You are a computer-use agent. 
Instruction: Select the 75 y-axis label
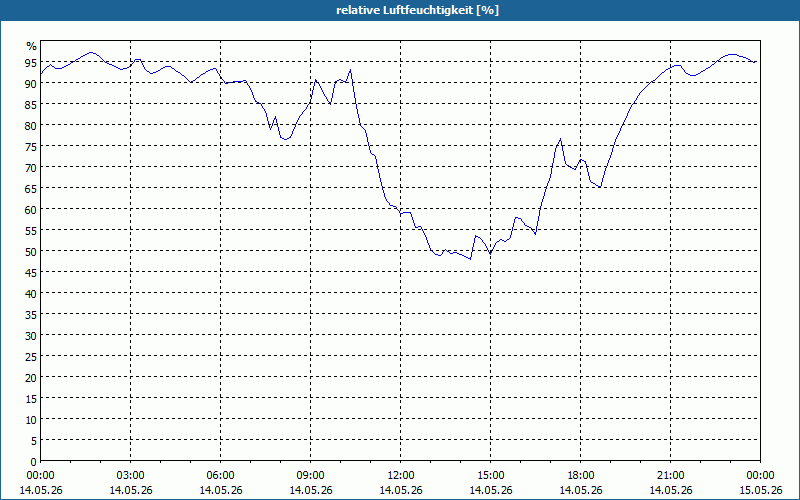pos(31,146)
